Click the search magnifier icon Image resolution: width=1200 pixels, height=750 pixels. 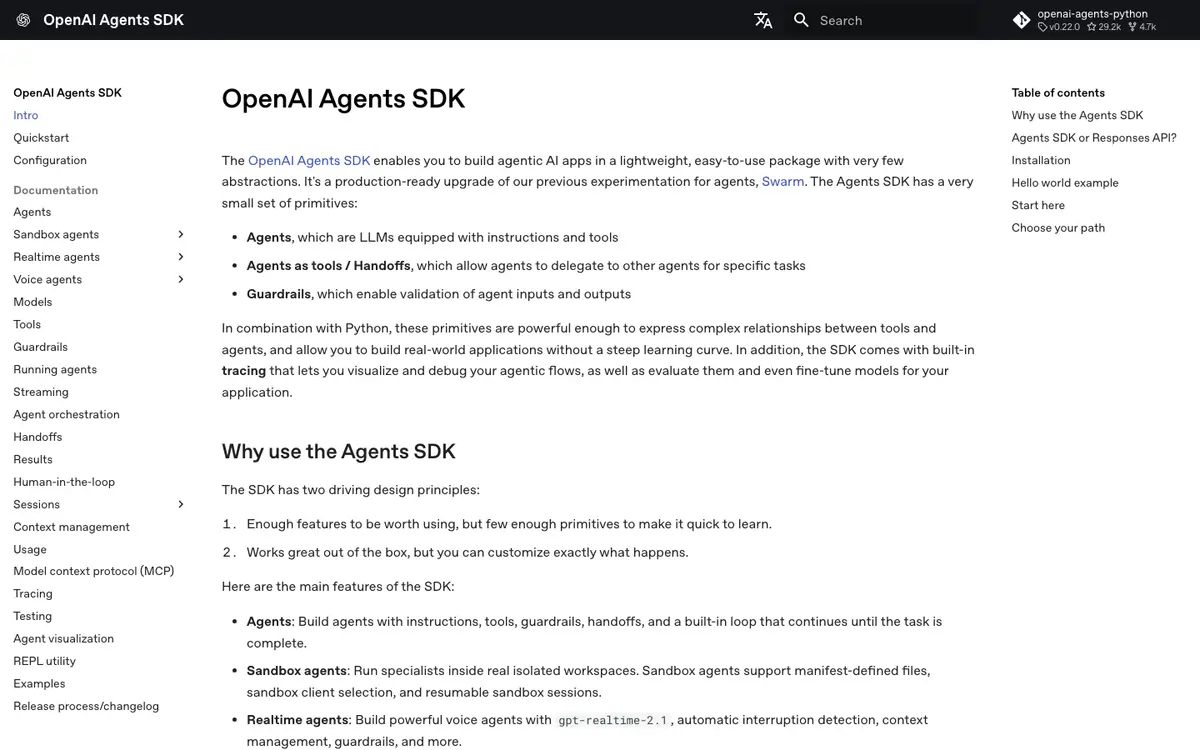(801, 20)
